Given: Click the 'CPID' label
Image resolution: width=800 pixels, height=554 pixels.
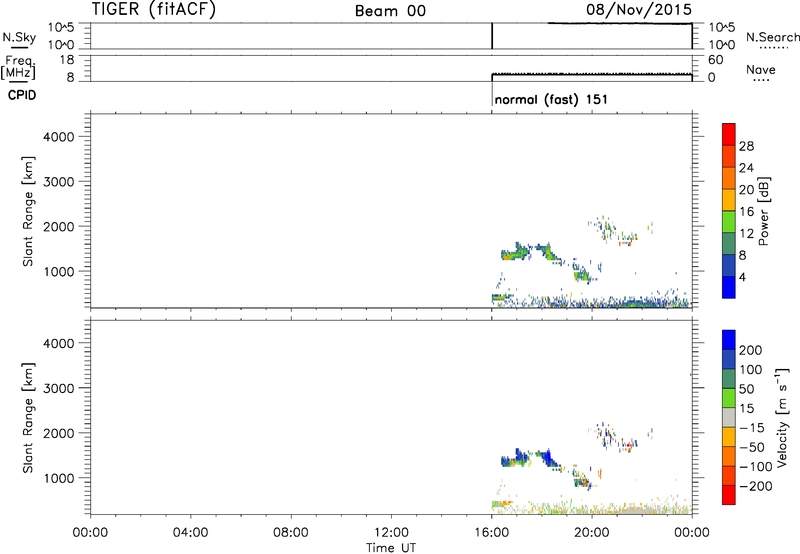Looking at the screenshot, I should (22, 95).
